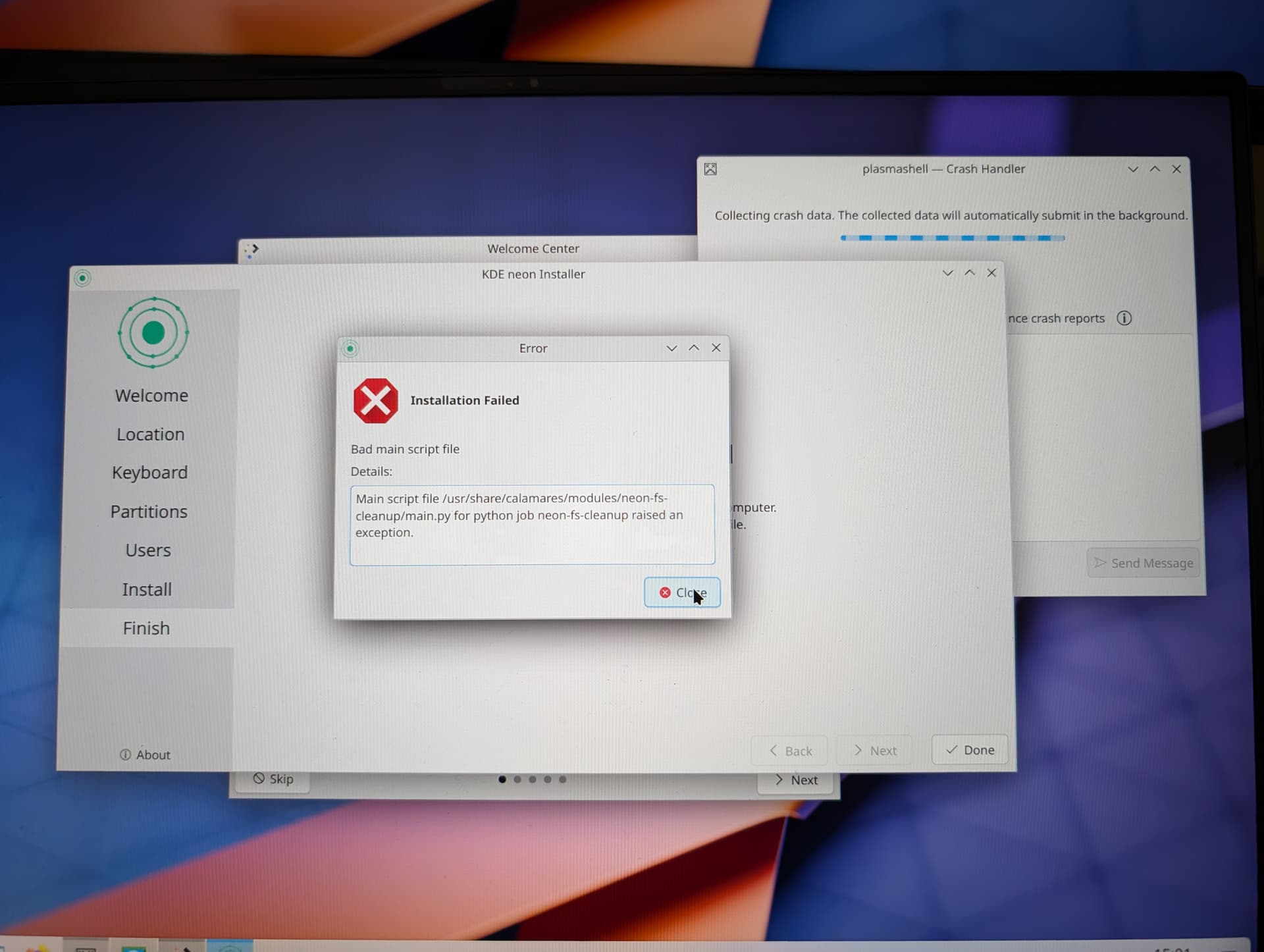This screenshot has height=952, width=1264.
Task: Select the Users step in sidebar
Action: (148, 550)
